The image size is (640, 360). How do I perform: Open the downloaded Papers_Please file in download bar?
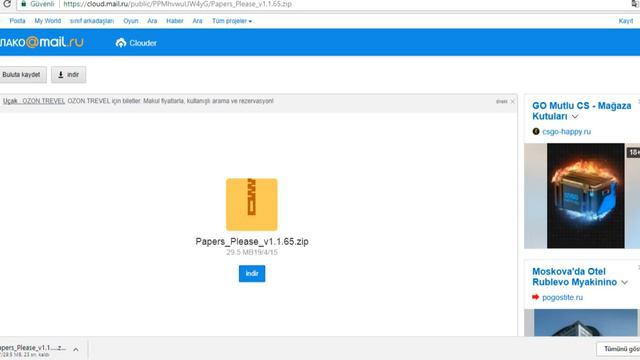click(33, 350)
